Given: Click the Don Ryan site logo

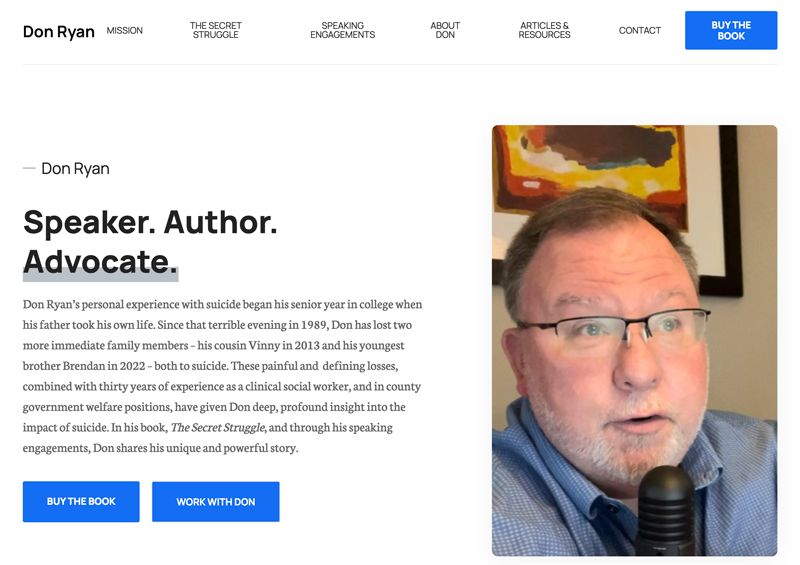Looking at the screenshot, I should 59,31.
